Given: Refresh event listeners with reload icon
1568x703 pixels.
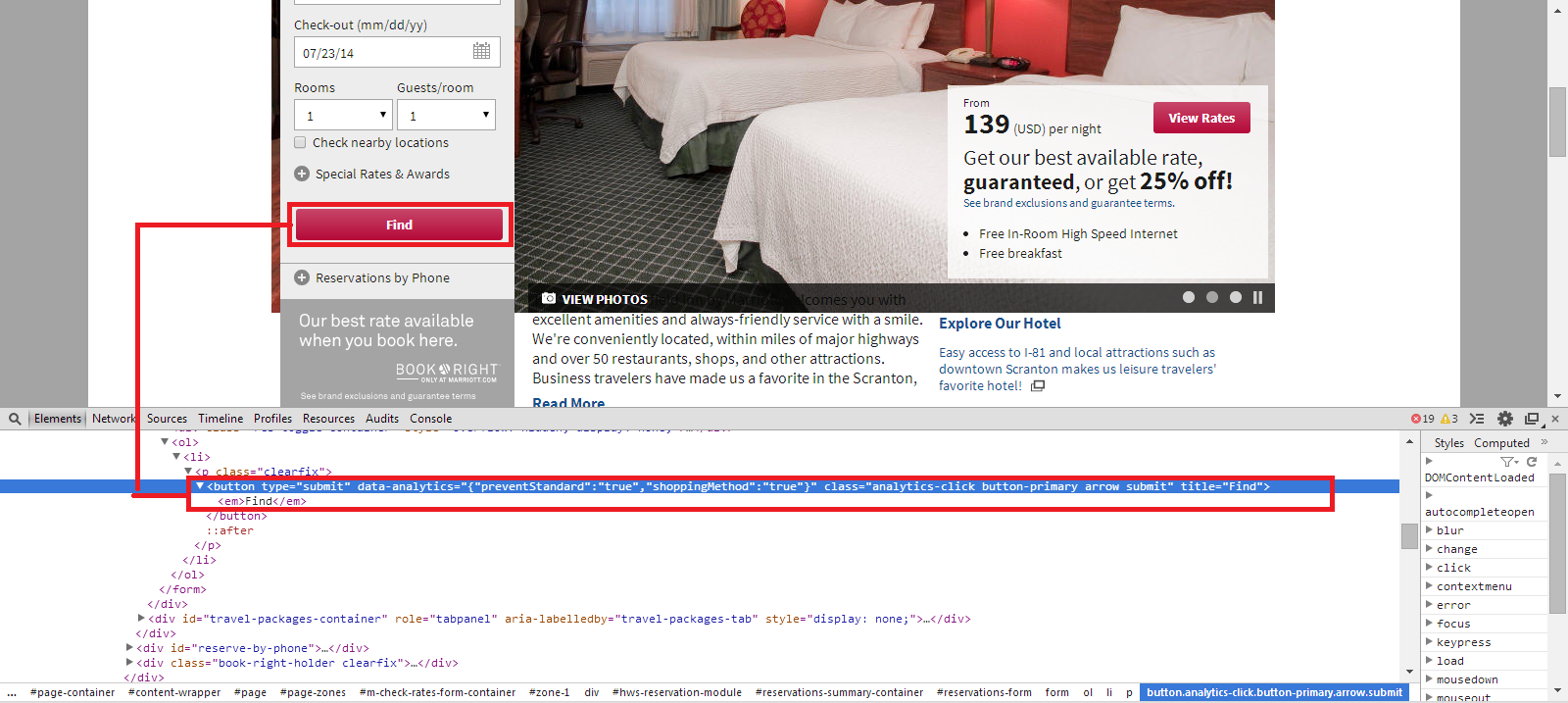Looking at the screenshot, I should point(1532,462).
